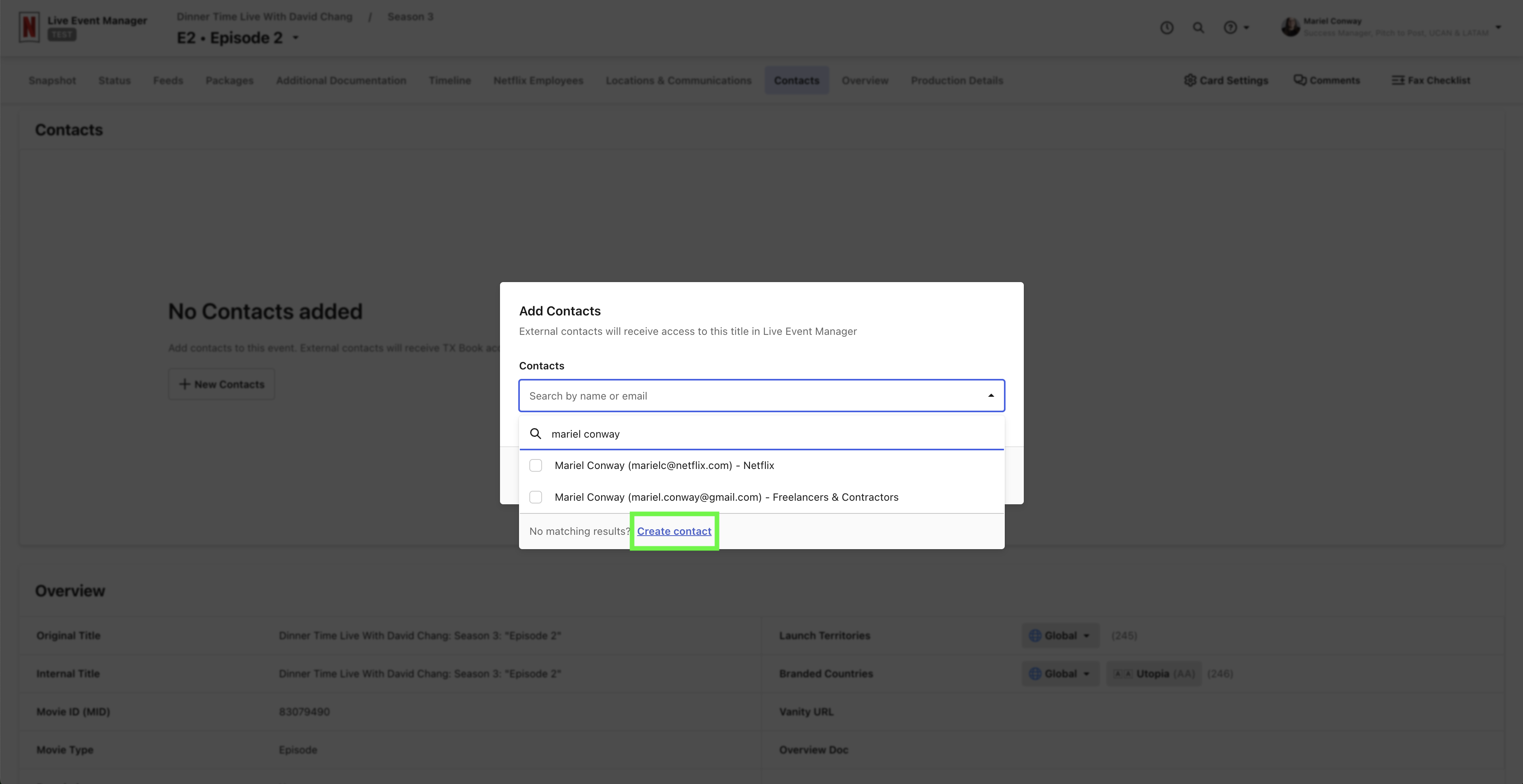Click the 'mariel conway' search text box

pos(761,433)
